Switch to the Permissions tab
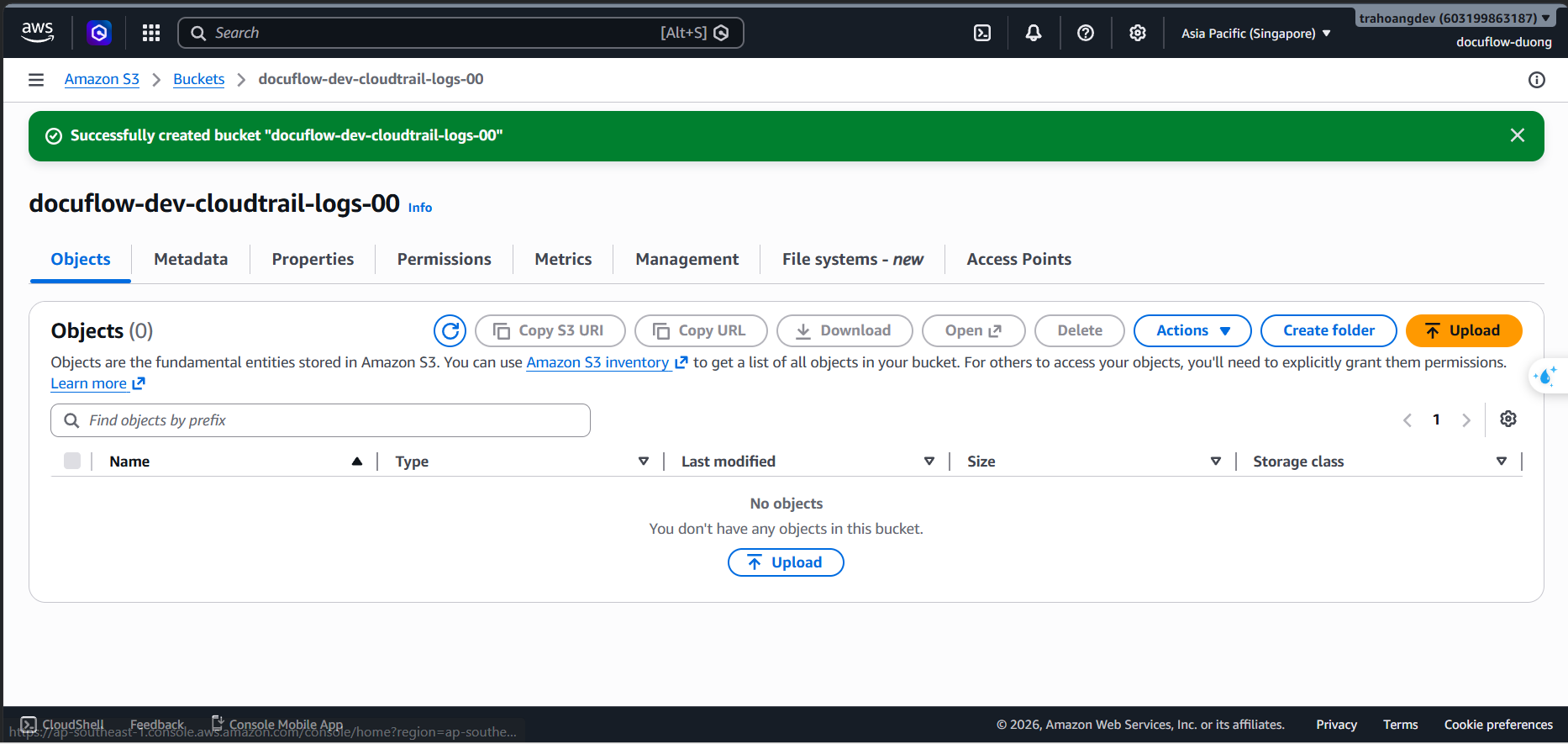This screenshot has width=1568, height=744. (444, 259)
